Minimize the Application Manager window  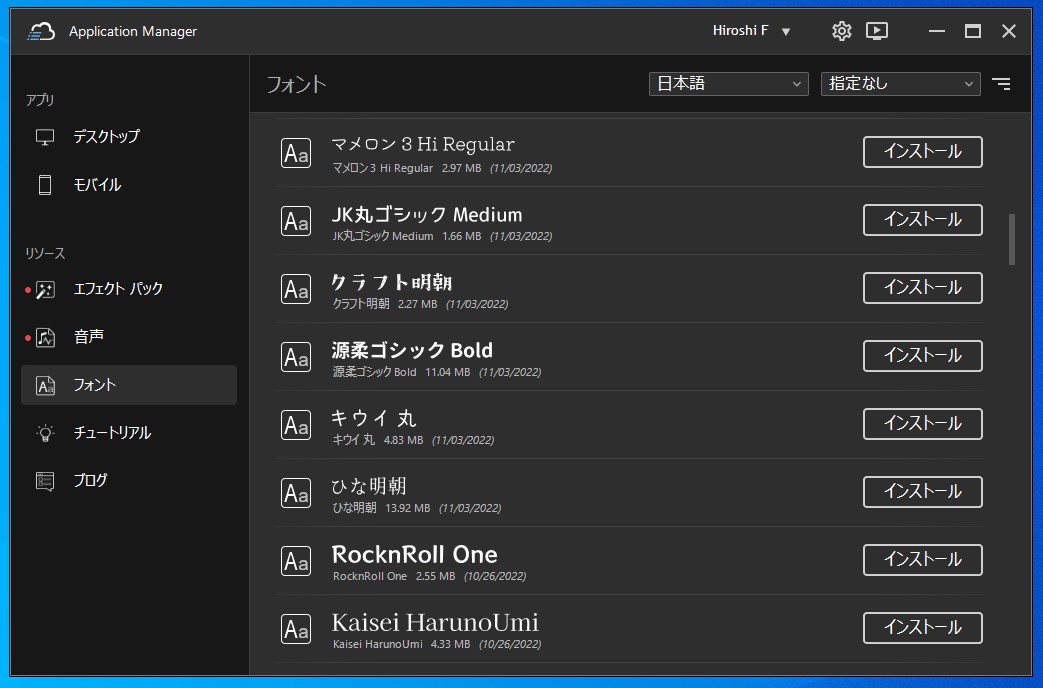tap(937, 31)
